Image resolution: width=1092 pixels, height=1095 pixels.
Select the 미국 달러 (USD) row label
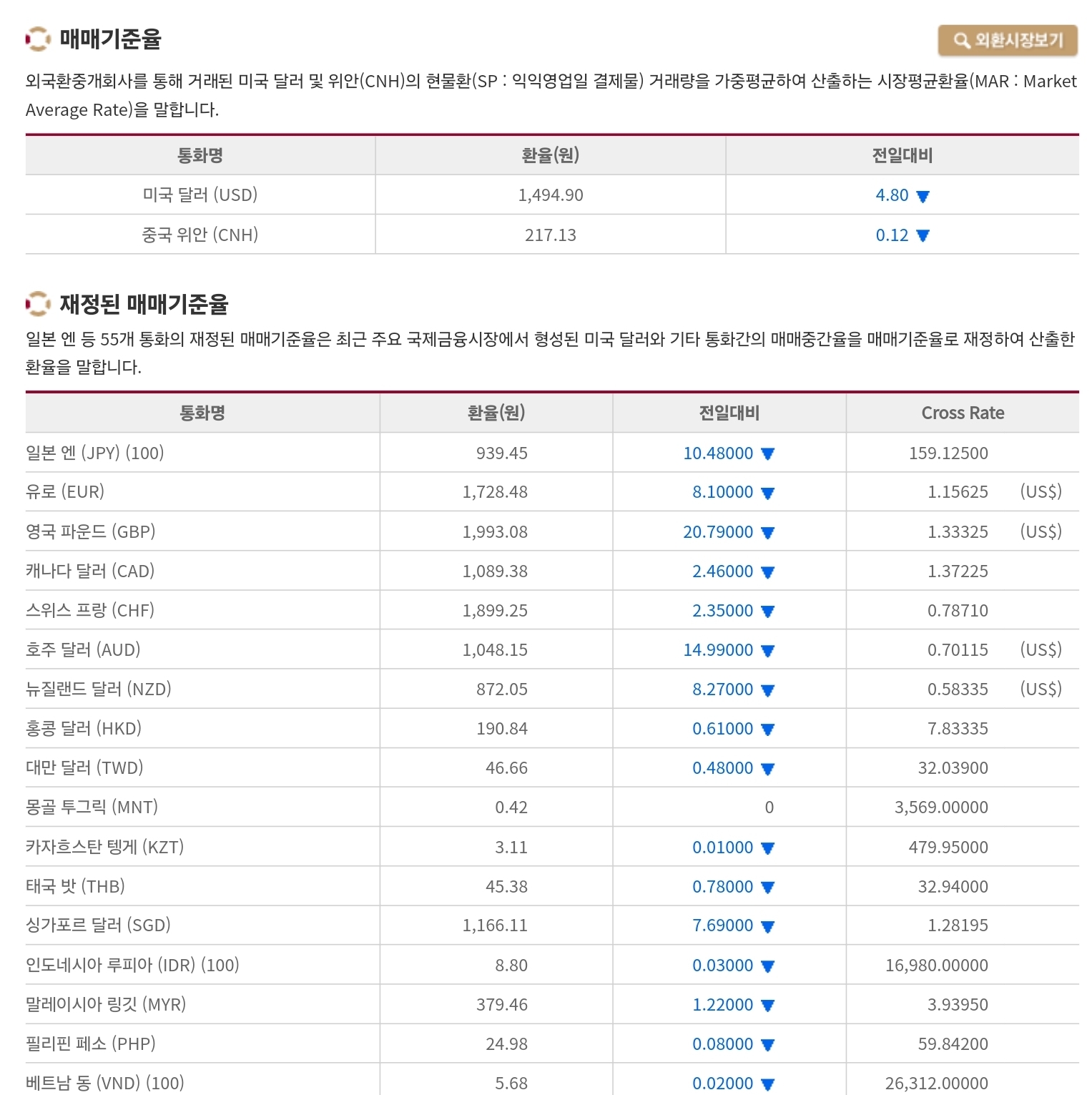[200, 195]
